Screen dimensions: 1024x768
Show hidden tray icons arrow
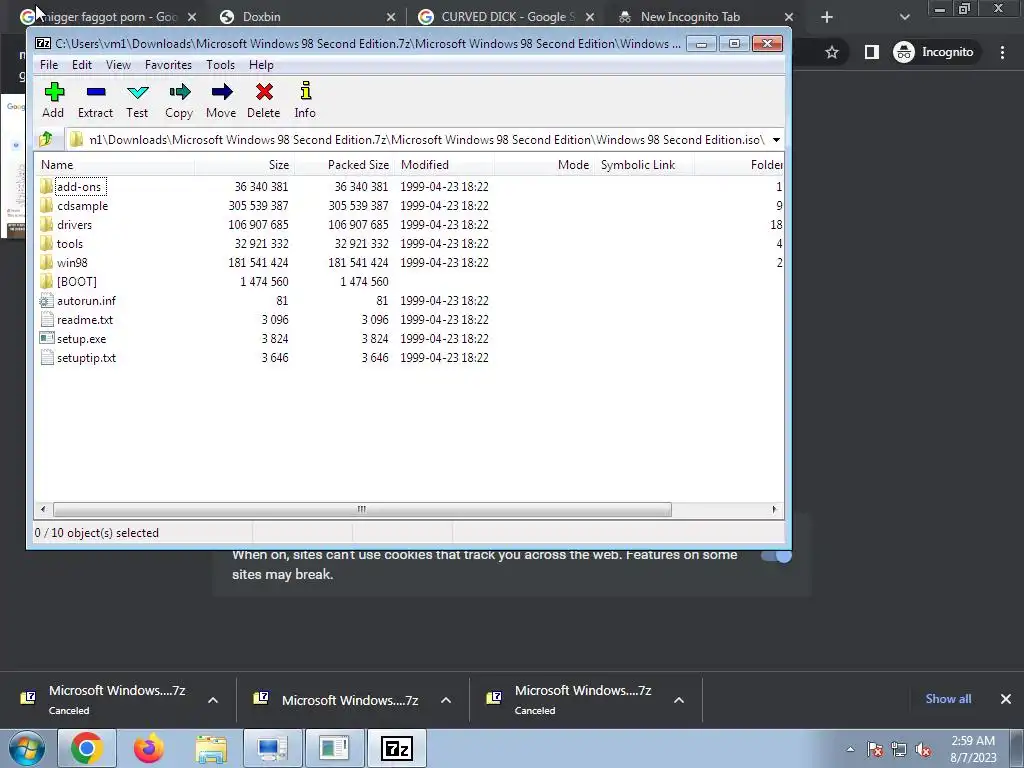click(850, 749)
